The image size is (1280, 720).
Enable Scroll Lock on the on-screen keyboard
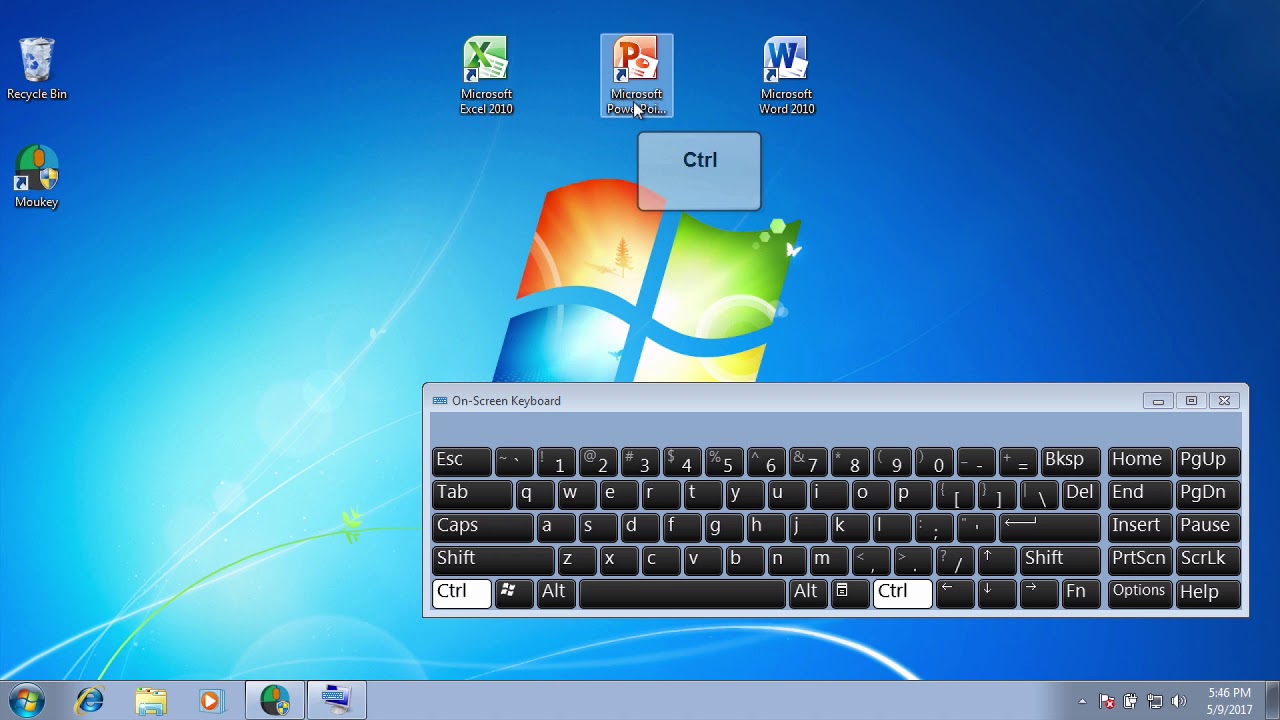tap(1207, 559)
